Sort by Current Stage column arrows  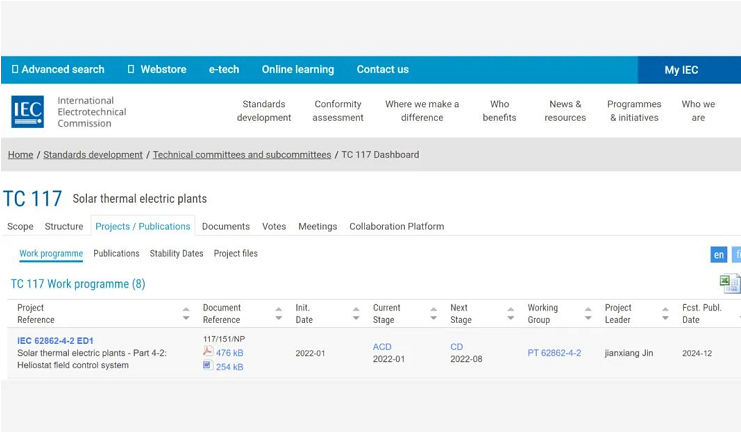433,314
